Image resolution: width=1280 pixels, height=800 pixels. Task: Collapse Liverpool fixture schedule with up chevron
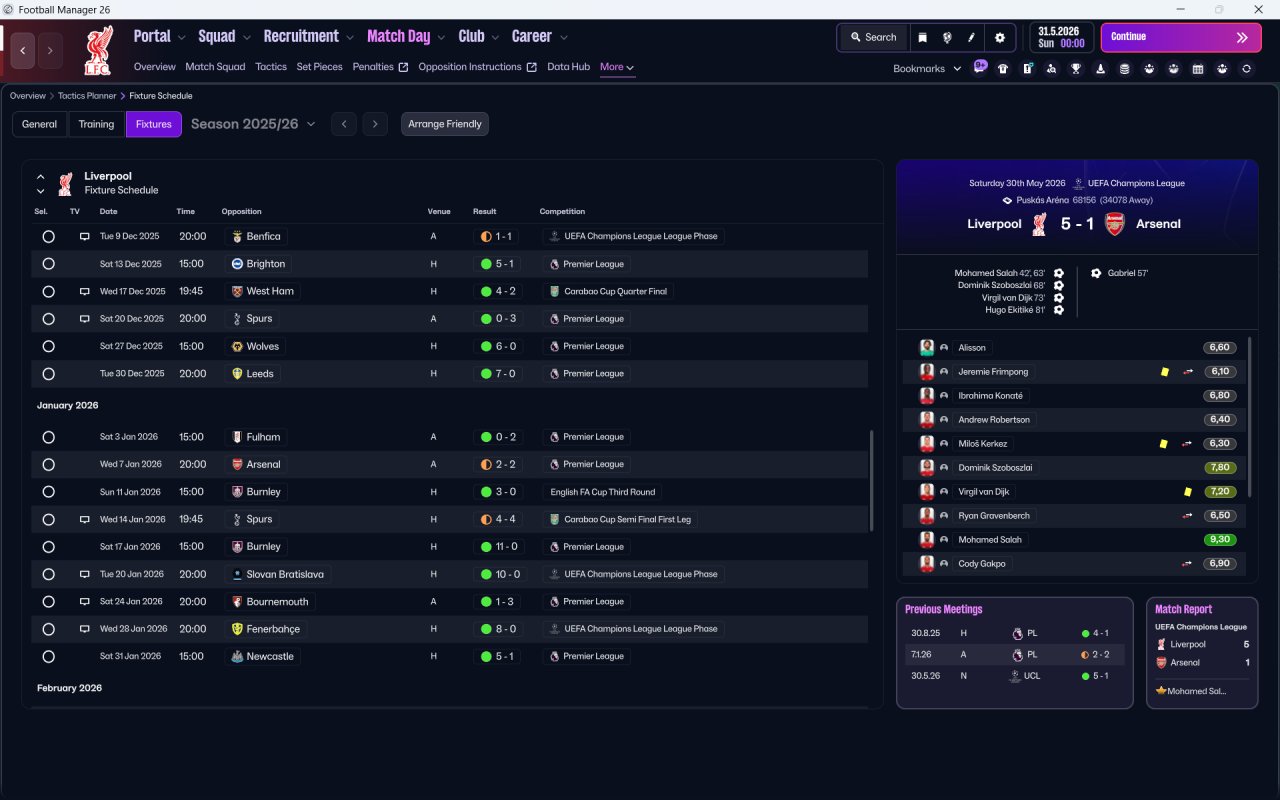[x=41, y=177]
